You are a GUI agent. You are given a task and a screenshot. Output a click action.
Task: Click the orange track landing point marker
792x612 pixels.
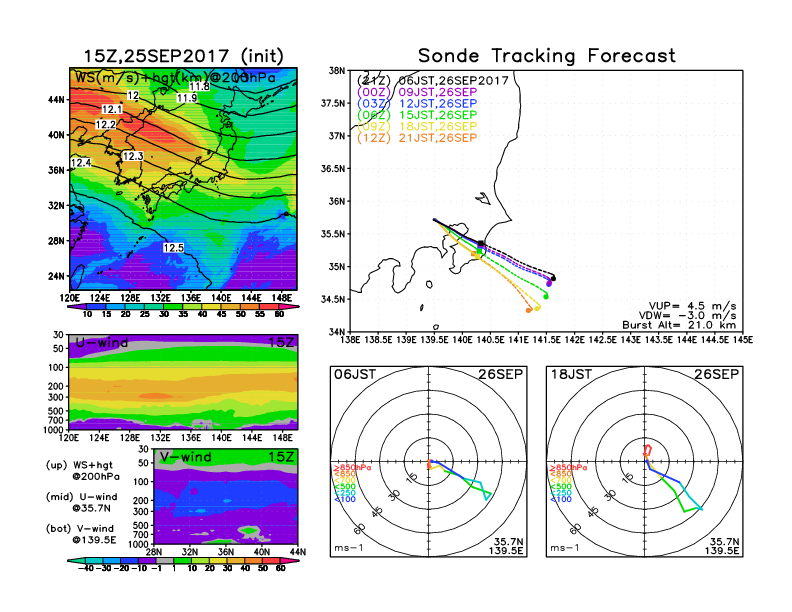pyautogui.click(x=528, y=310)
